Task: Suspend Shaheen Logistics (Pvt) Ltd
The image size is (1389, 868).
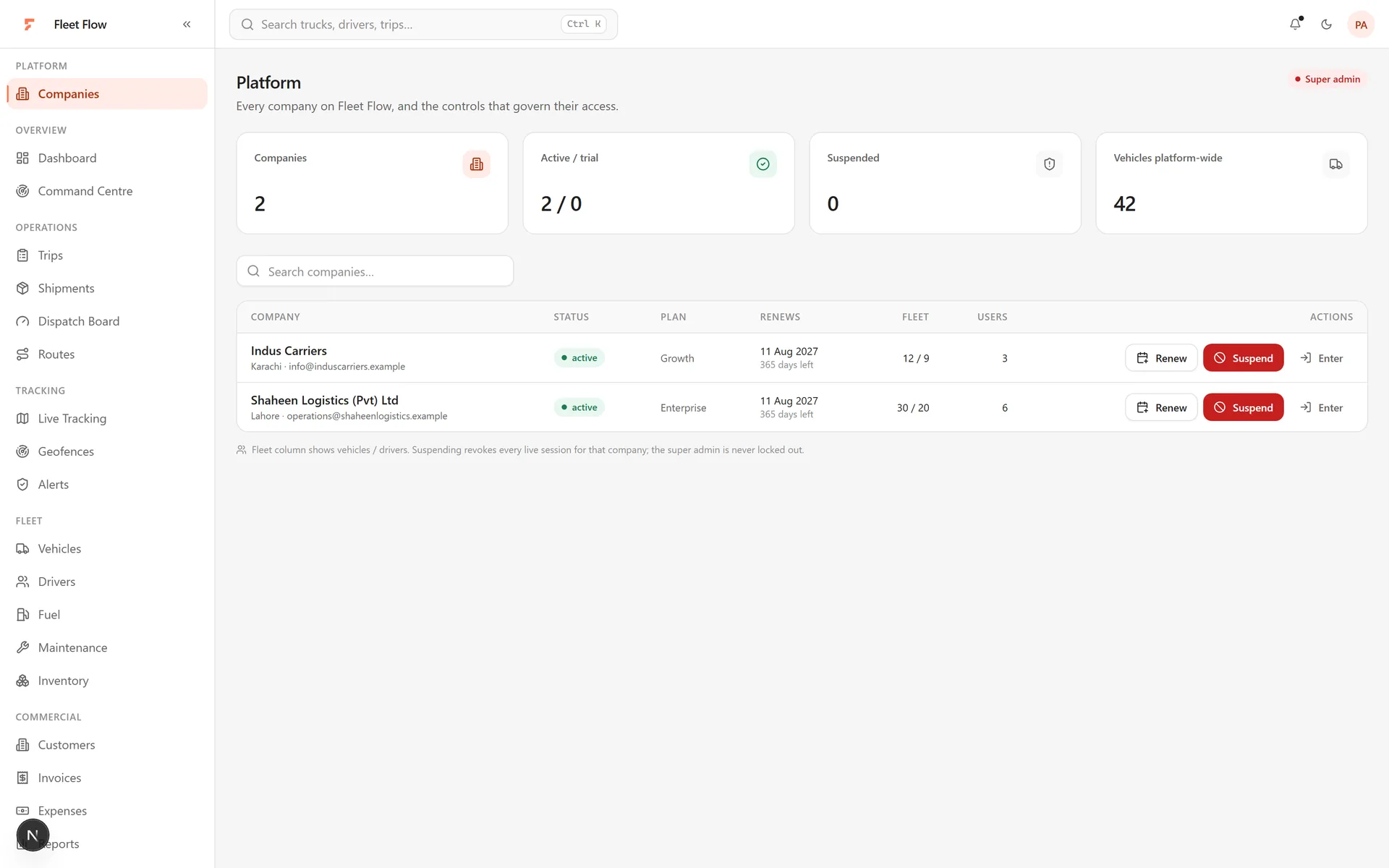Action: pyautogui.click(x=1243, y=407)
